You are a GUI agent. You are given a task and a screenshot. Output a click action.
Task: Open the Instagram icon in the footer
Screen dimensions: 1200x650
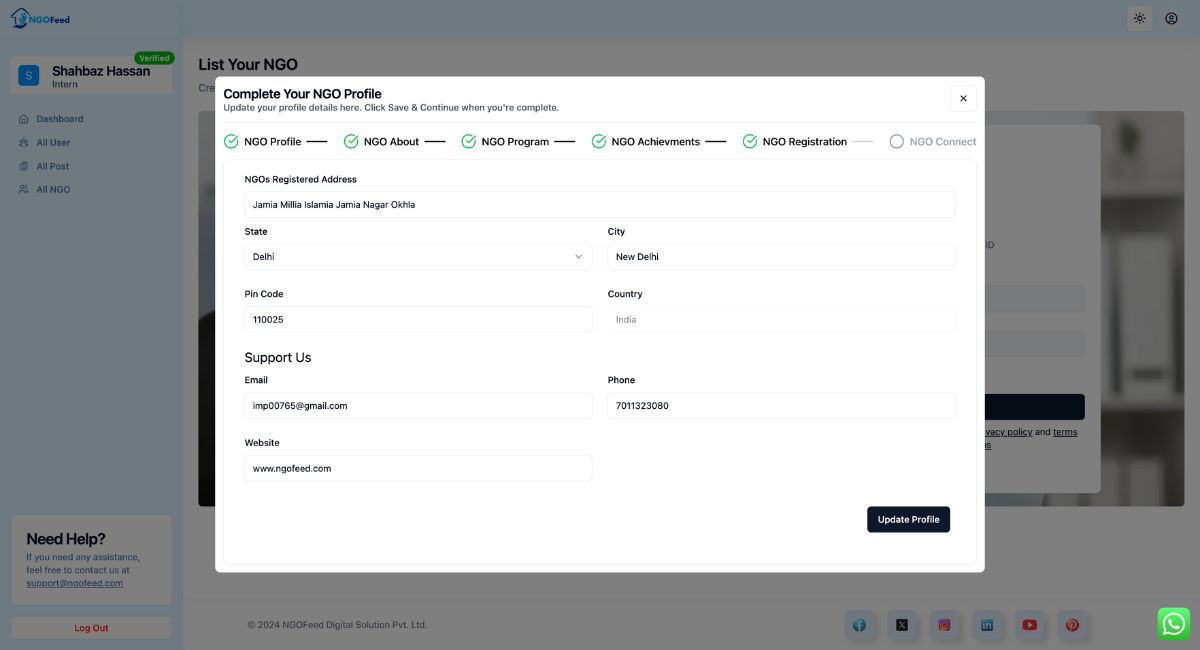[x=944, y=624]
